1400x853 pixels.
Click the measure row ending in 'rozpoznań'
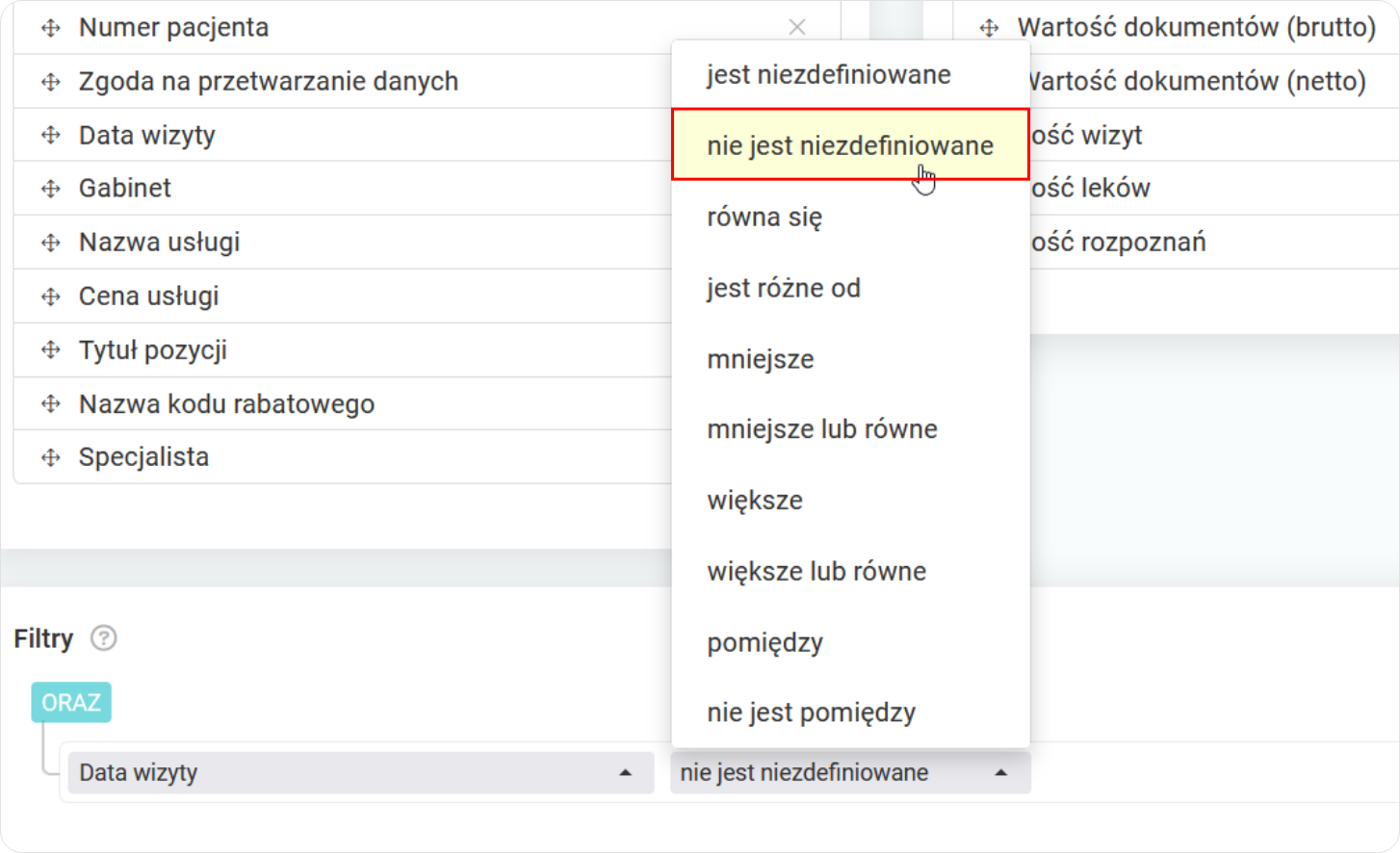[x=1214, y=243]
